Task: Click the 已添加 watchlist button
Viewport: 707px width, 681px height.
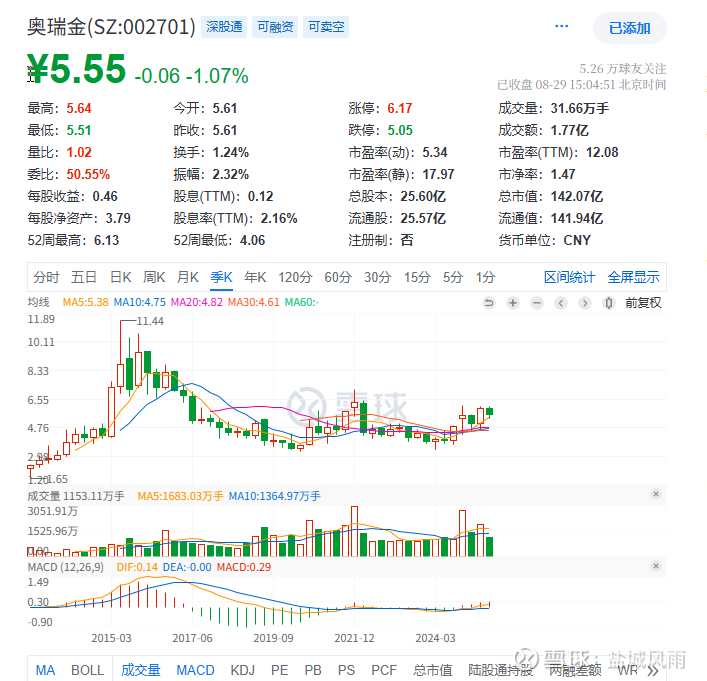Action: (x=629, y=28)
